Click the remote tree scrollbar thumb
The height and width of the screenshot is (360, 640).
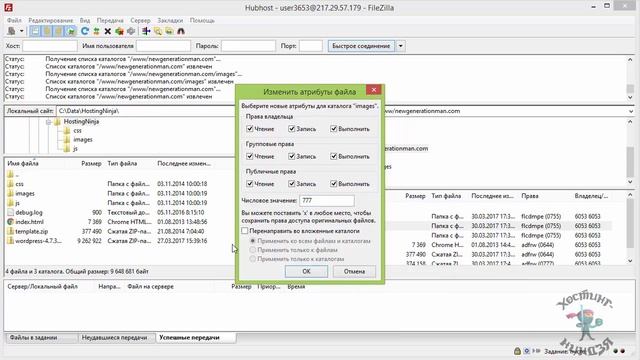click(630, 161)
